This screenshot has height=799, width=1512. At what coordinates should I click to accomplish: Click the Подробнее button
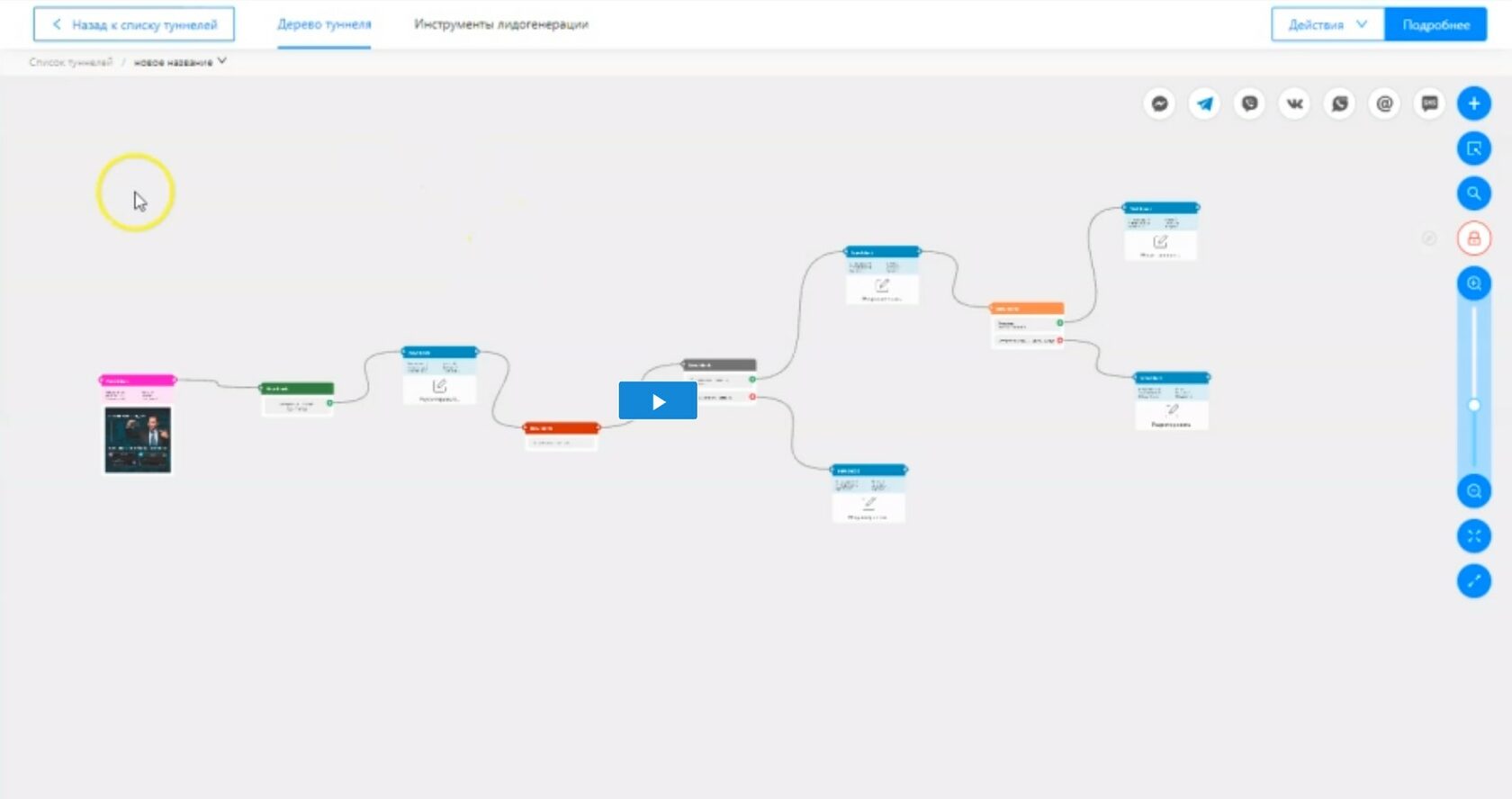coord(1435,24)
